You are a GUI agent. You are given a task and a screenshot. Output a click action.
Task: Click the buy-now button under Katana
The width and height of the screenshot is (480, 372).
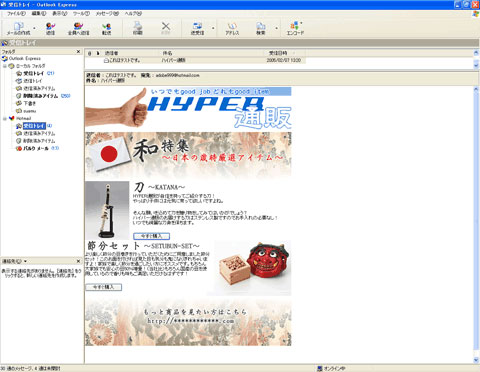coord(152,236)
